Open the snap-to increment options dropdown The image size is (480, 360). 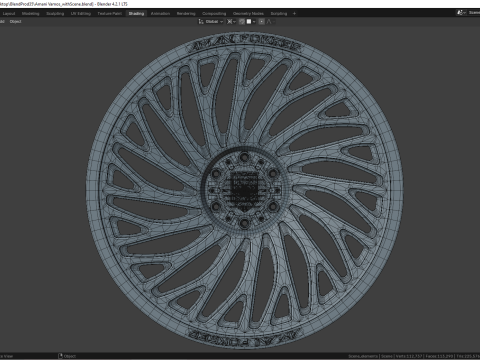coord(251,22)
